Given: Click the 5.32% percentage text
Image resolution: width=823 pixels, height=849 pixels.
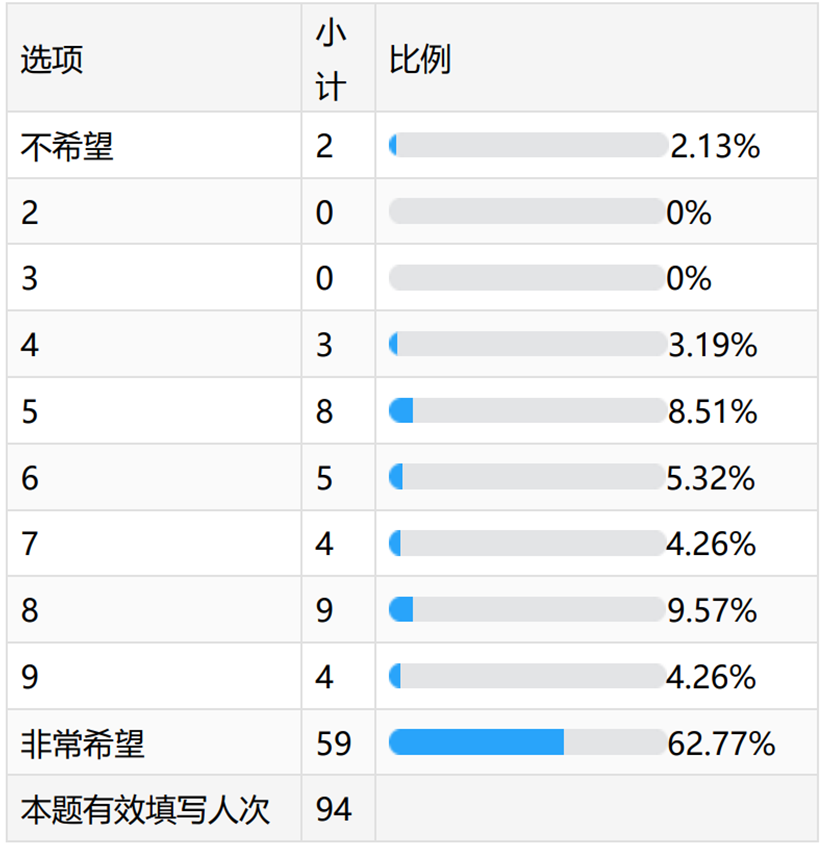Looking at the screenshot, I should (711, 478).
